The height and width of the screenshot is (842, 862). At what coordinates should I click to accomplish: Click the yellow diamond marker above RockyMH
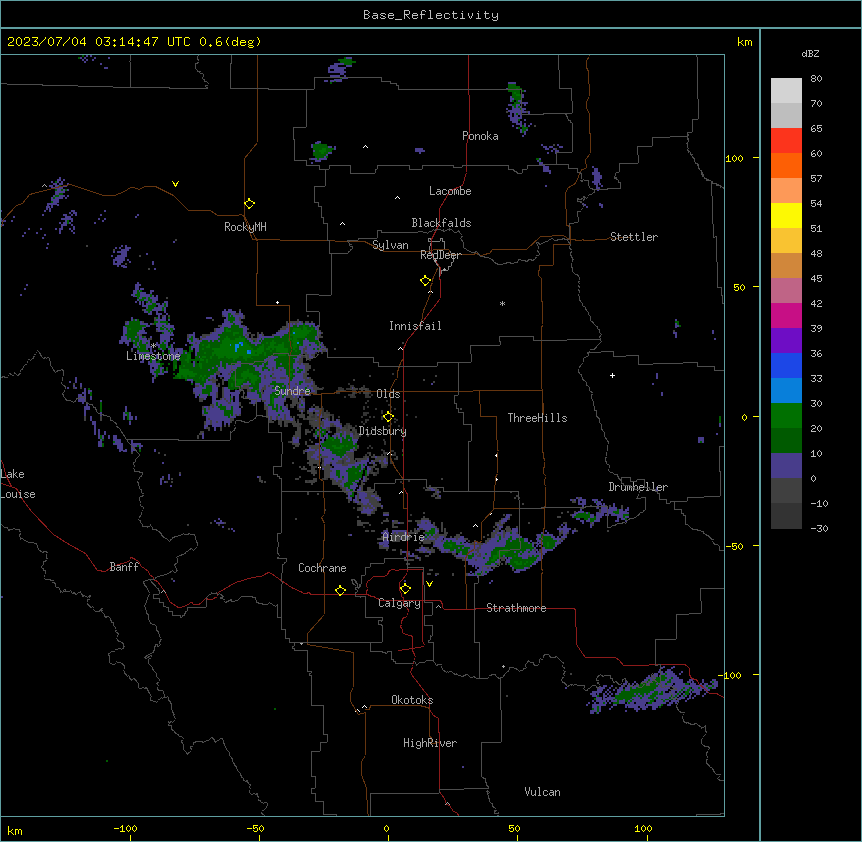tap(250, 204)
